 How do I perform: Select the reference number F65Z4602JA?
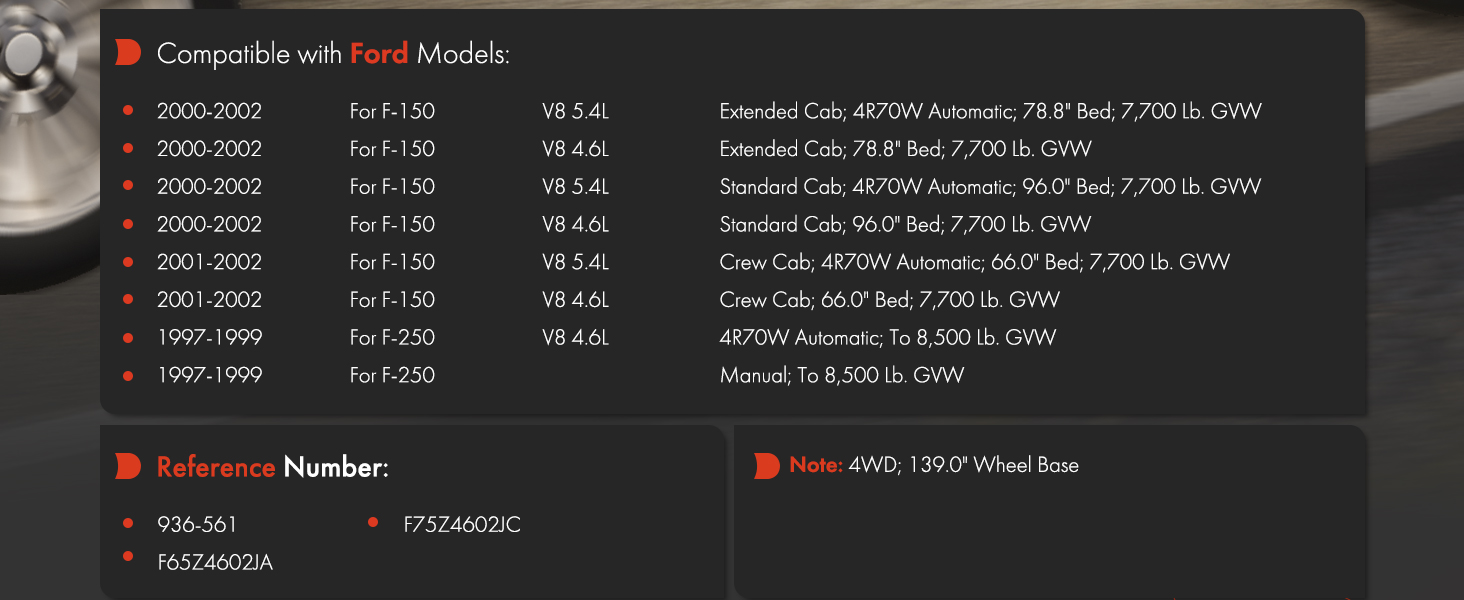[x=215, y=562]
